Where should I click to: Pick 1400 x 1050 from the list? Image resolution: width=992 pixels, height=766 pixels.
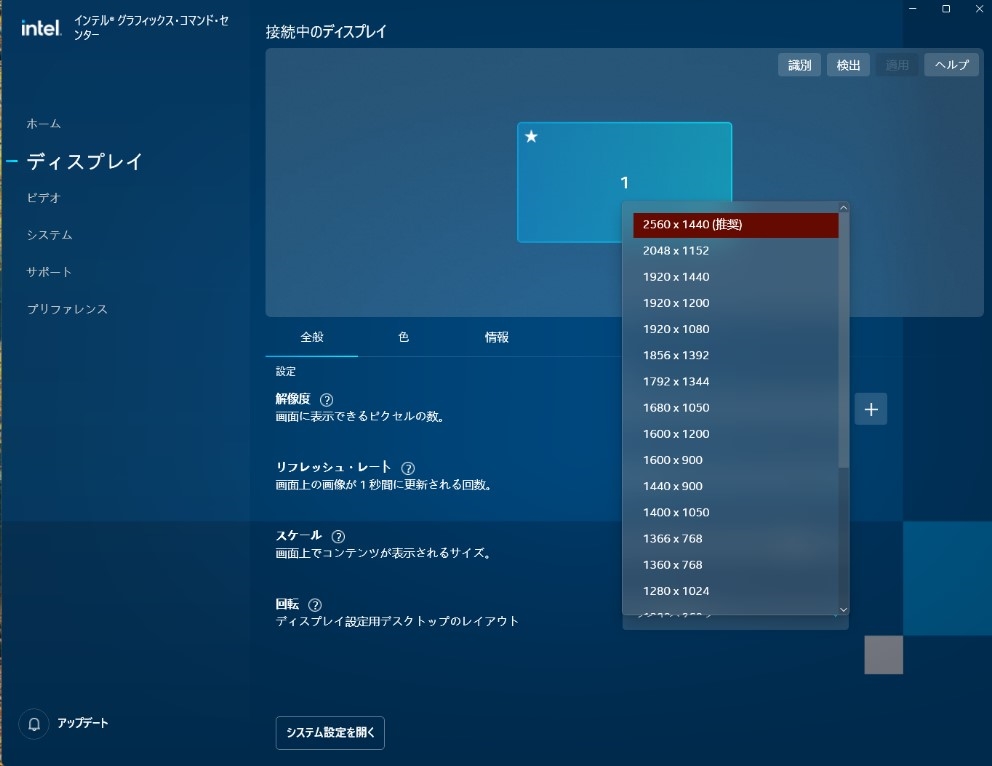[736, 513]
